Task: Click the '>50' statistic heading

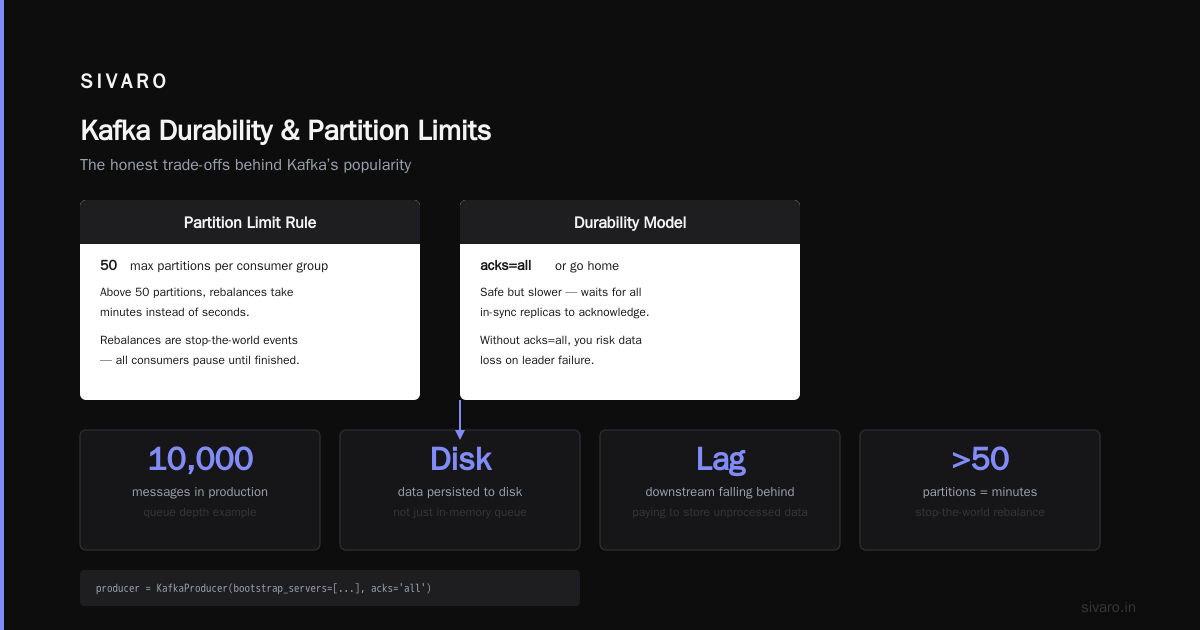Action: pyautogui.click(x=980, y=459)
